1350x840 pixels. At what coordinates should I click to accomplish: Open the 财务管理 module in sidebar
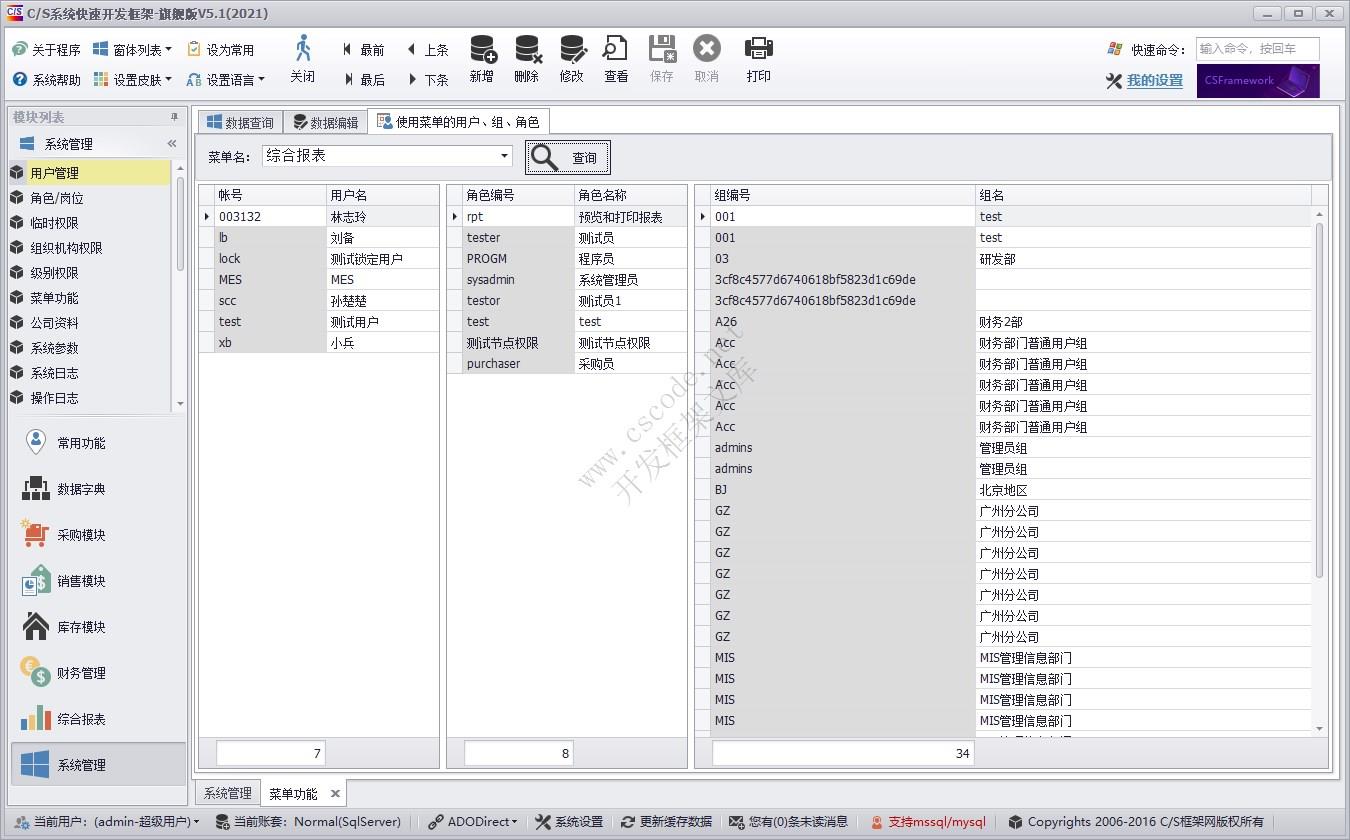(x=80, y=673)
